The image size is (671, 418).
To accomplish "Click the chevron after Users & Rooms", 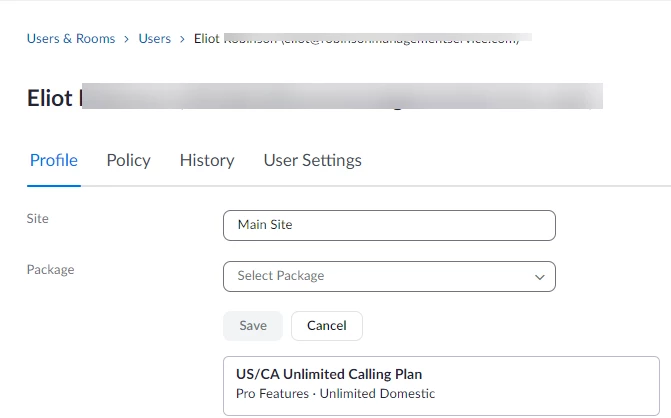I will pos(127,39).
